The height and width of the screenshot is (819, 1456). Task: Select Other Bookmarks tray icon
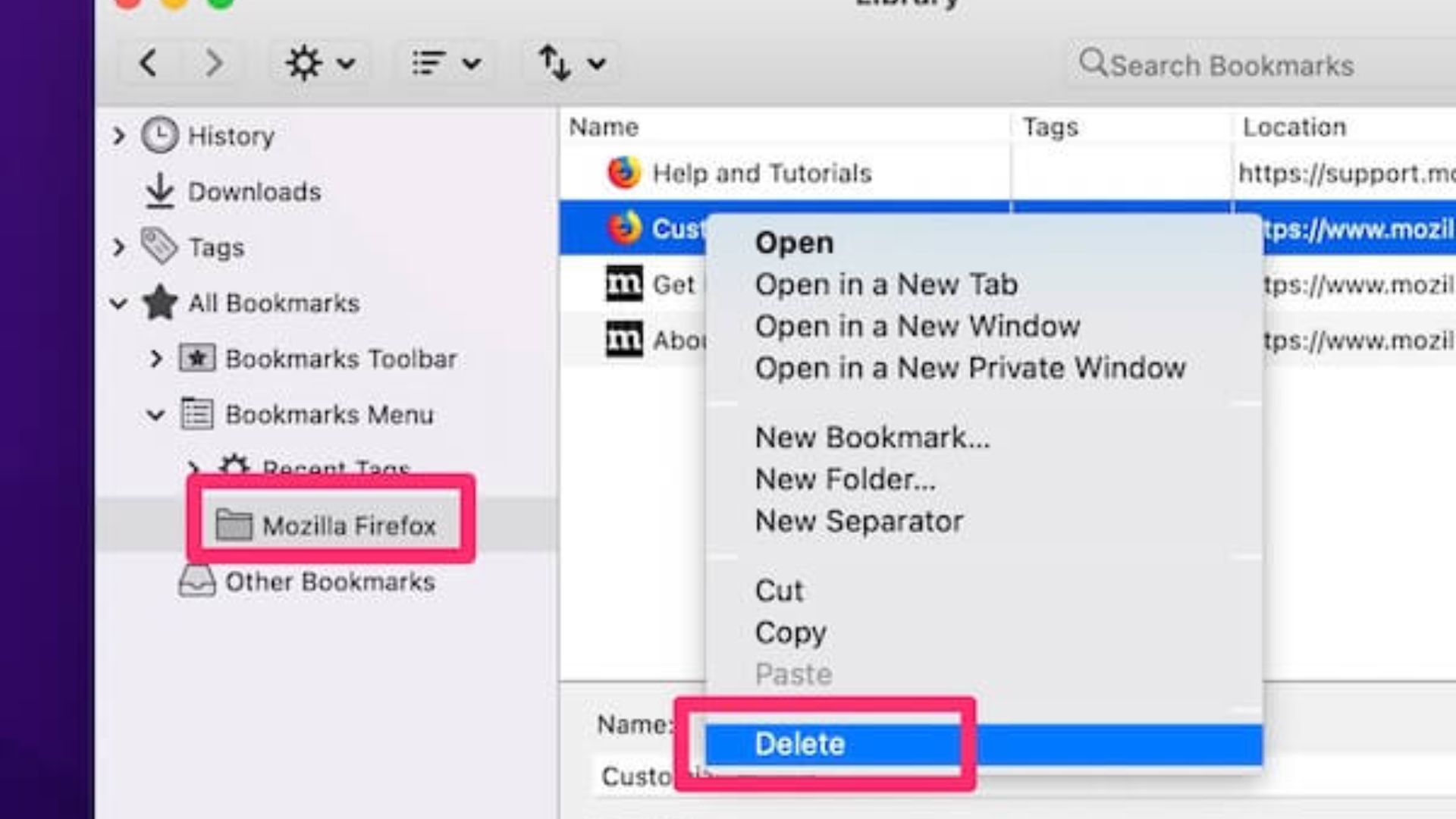pos(197,582)
